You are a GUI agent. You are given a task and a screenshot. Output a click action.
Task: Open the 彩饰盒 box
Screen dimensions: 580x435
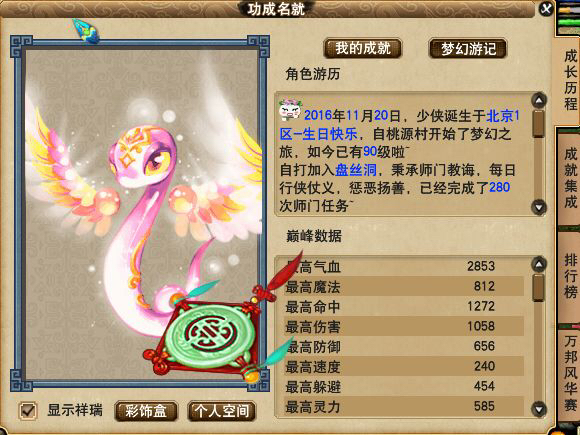146,411
